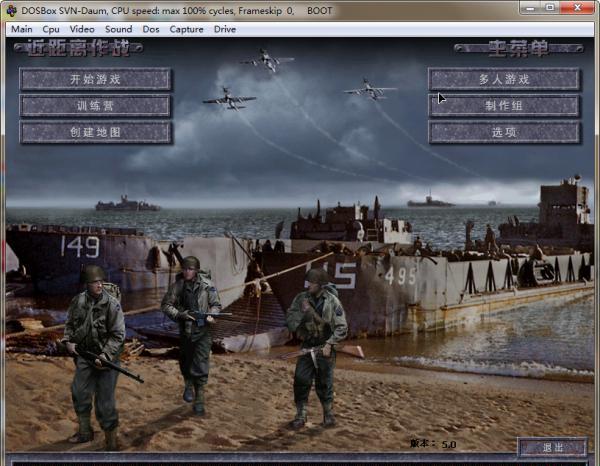Viewport: 600px width, 466px height.
Task: Close the DOSBox window
Action: (x=577, y=7)
